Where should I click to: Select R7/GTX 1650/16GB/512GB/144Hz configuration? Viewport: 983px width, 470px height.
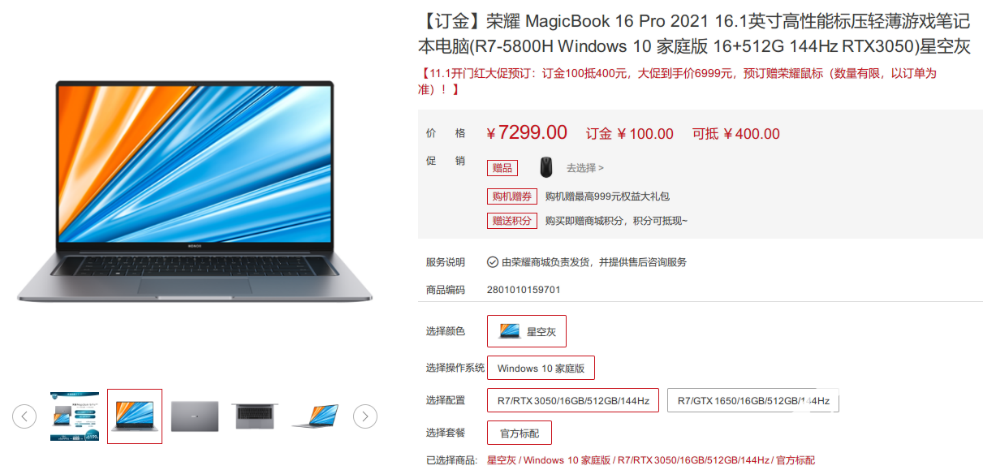click(x=753, y=400)
